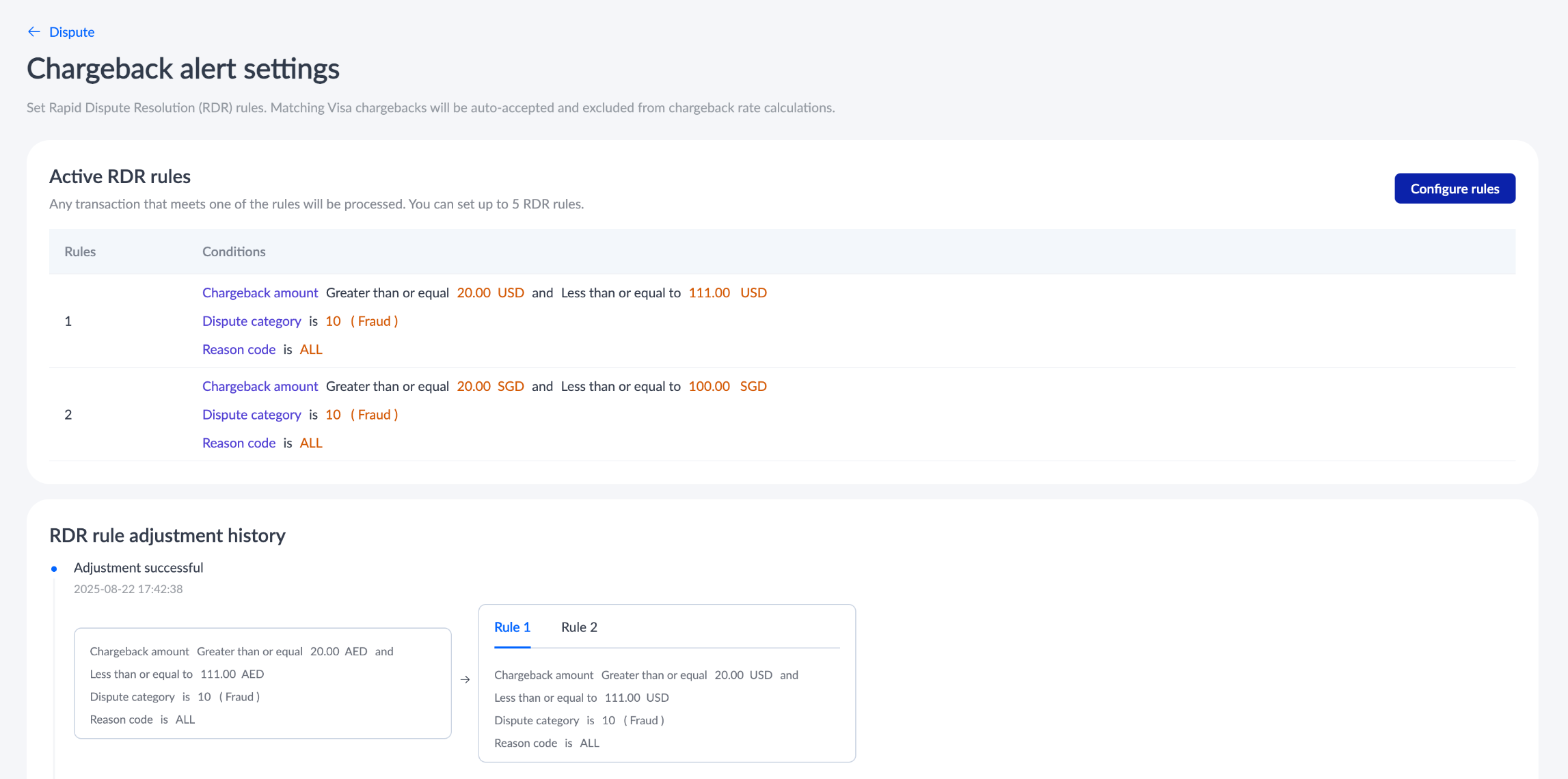The width and height of the screenshot is (1568, 779).
Task: Click the Adjustment successful entry title
Action: (x=138, y=568)
